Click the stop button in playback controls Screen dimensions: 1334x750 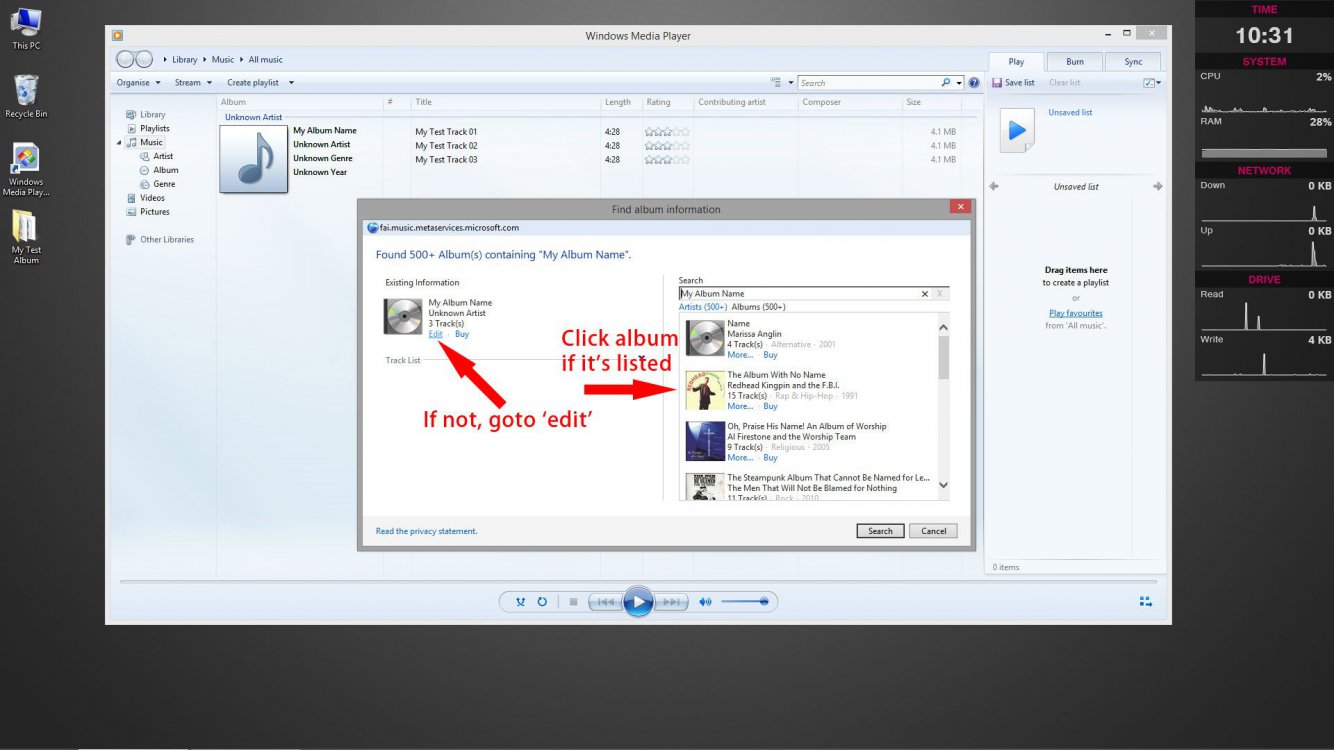573,602
